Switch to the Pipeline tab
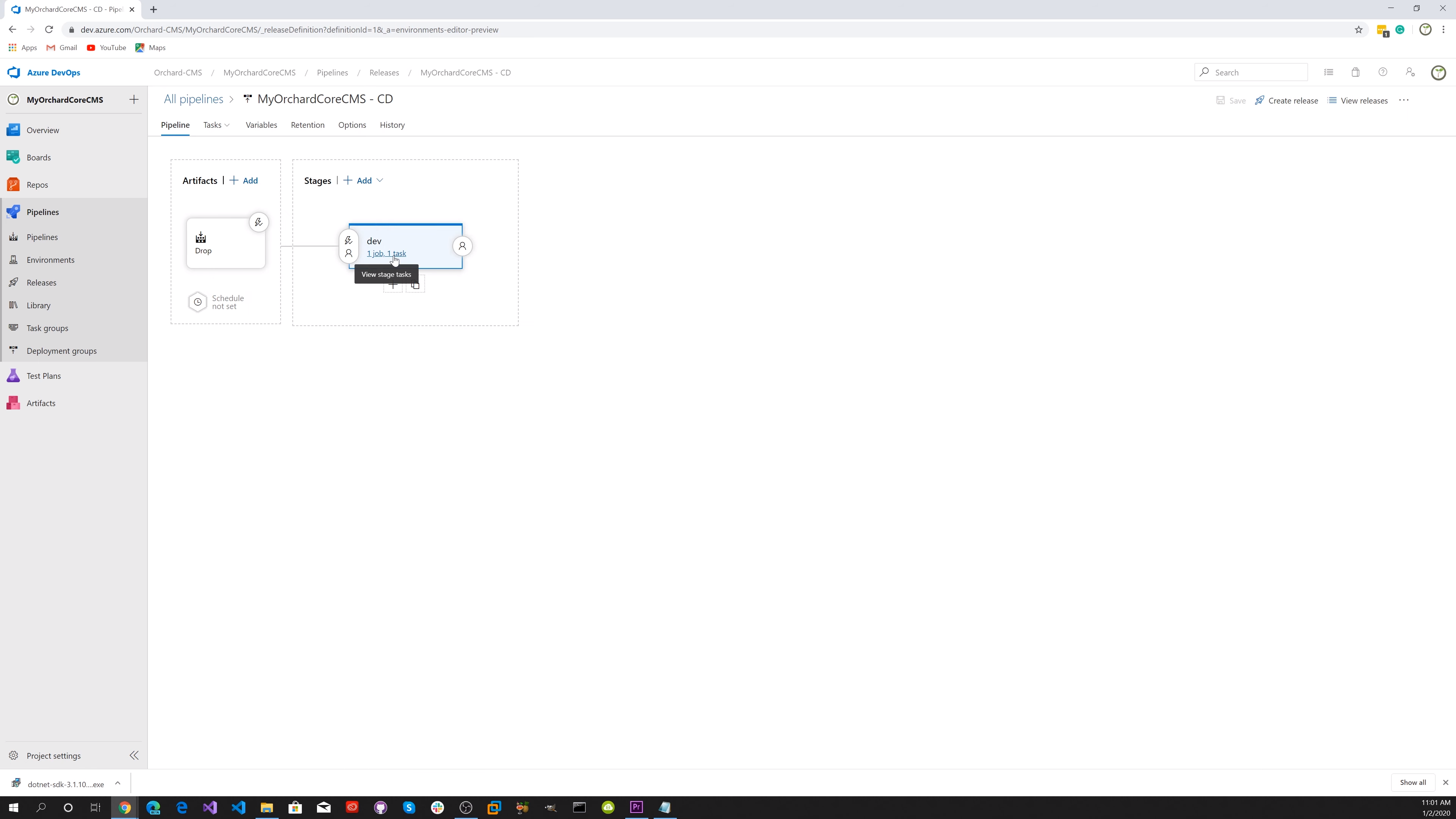The width and height of the screenshot is (1456, 819). tap(175, 125)
